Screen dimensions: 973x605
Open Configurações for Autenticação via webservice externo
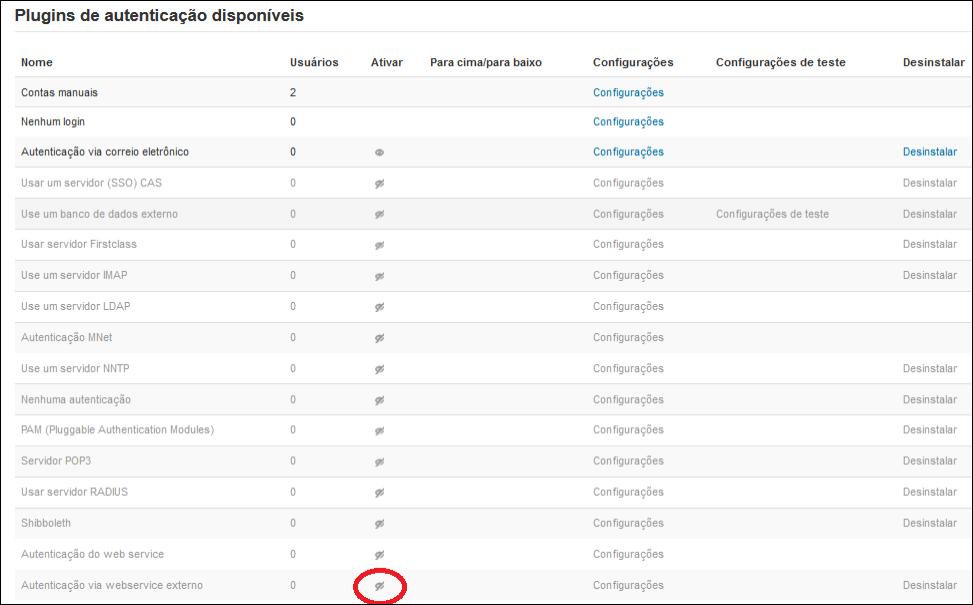[628, 585]
